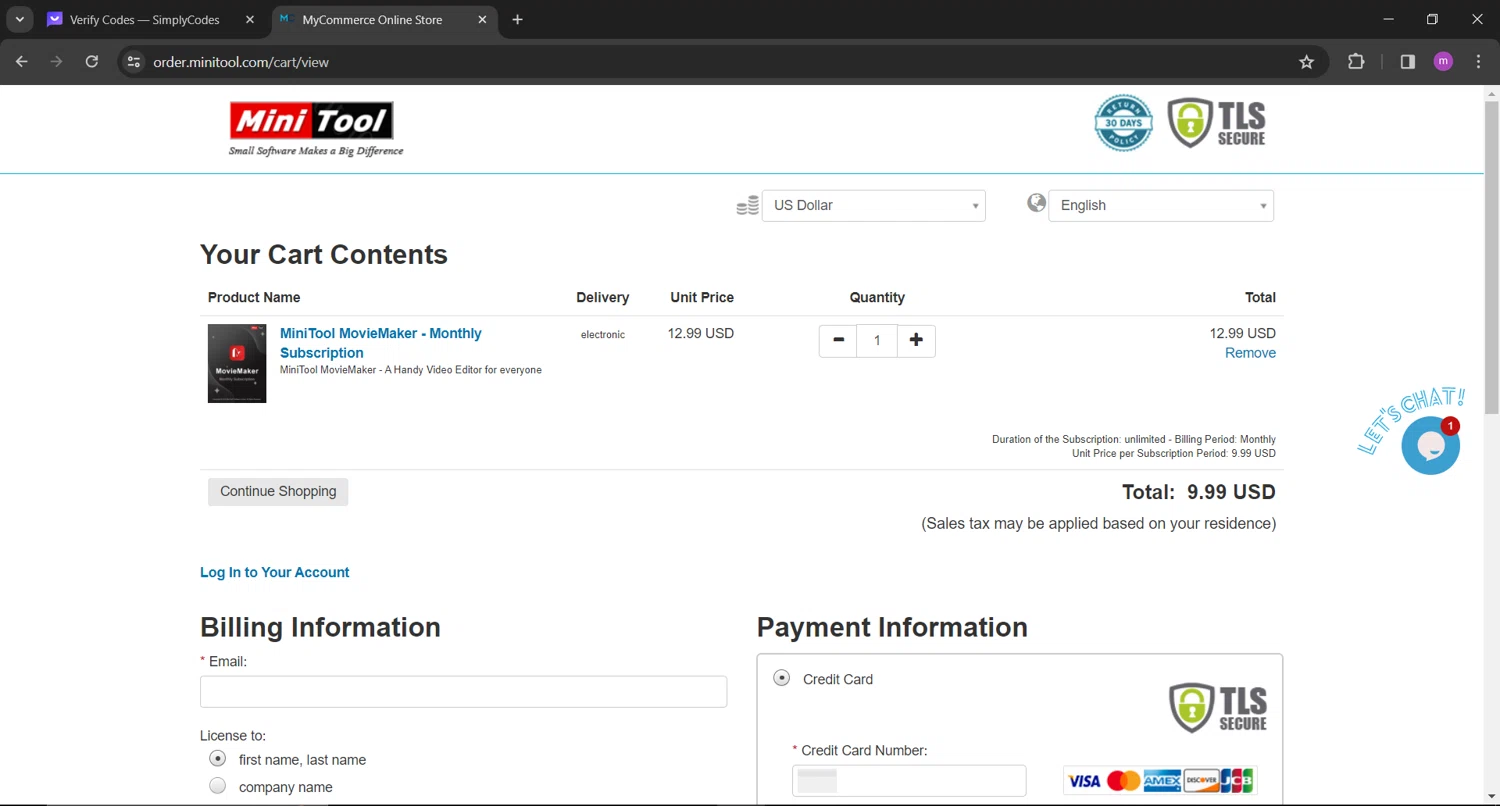The image size is (1500, 806).
Task: Click the TLS Secure badge in payment box
Action: tap(1218, 708)
